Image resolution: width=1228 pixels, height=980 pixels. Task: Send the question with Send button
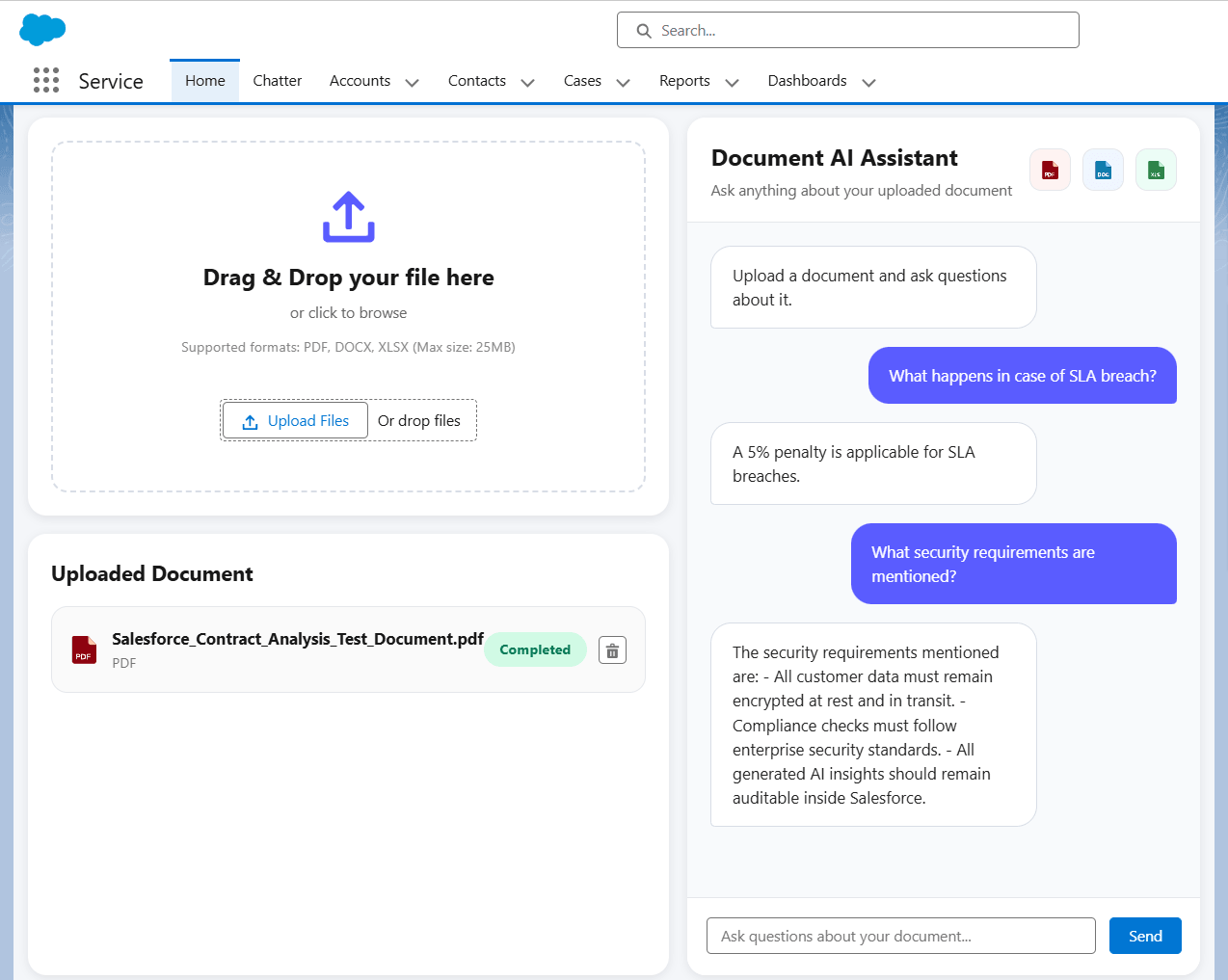pos(1145,936)
